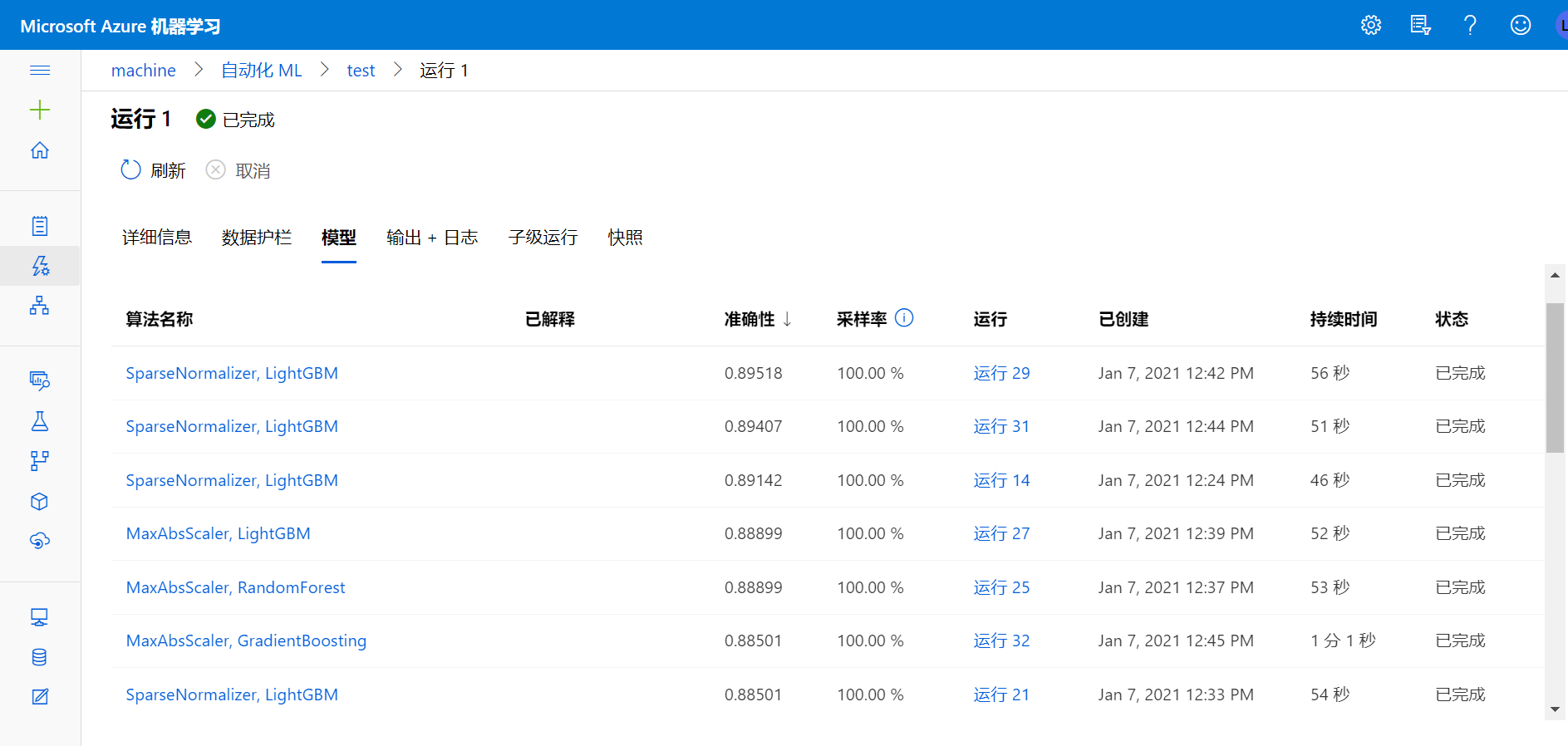Click the green plus create icon

40,110
